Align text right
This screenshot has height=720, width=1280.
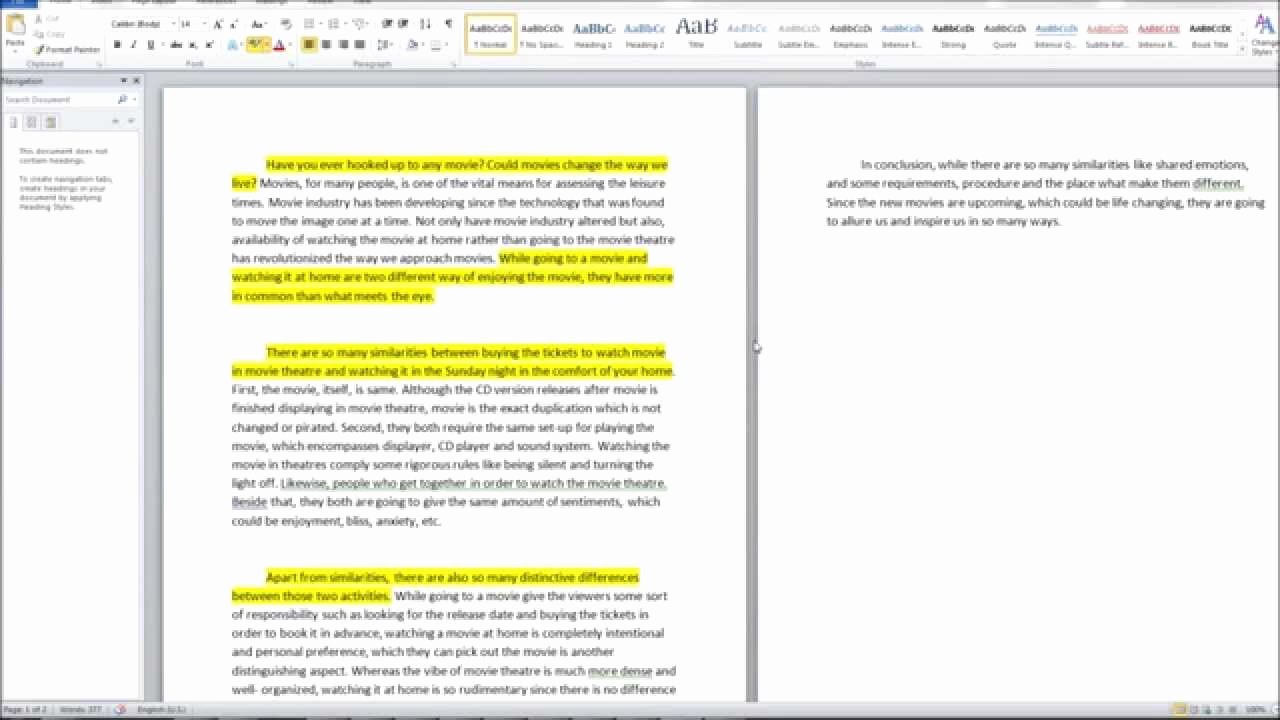click(x=343, y=45)
